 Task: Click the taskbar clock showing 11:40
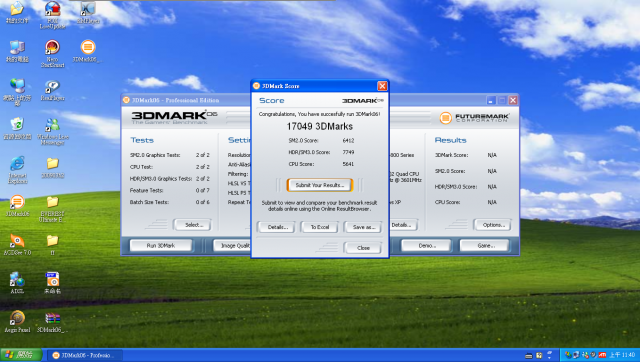622,355
